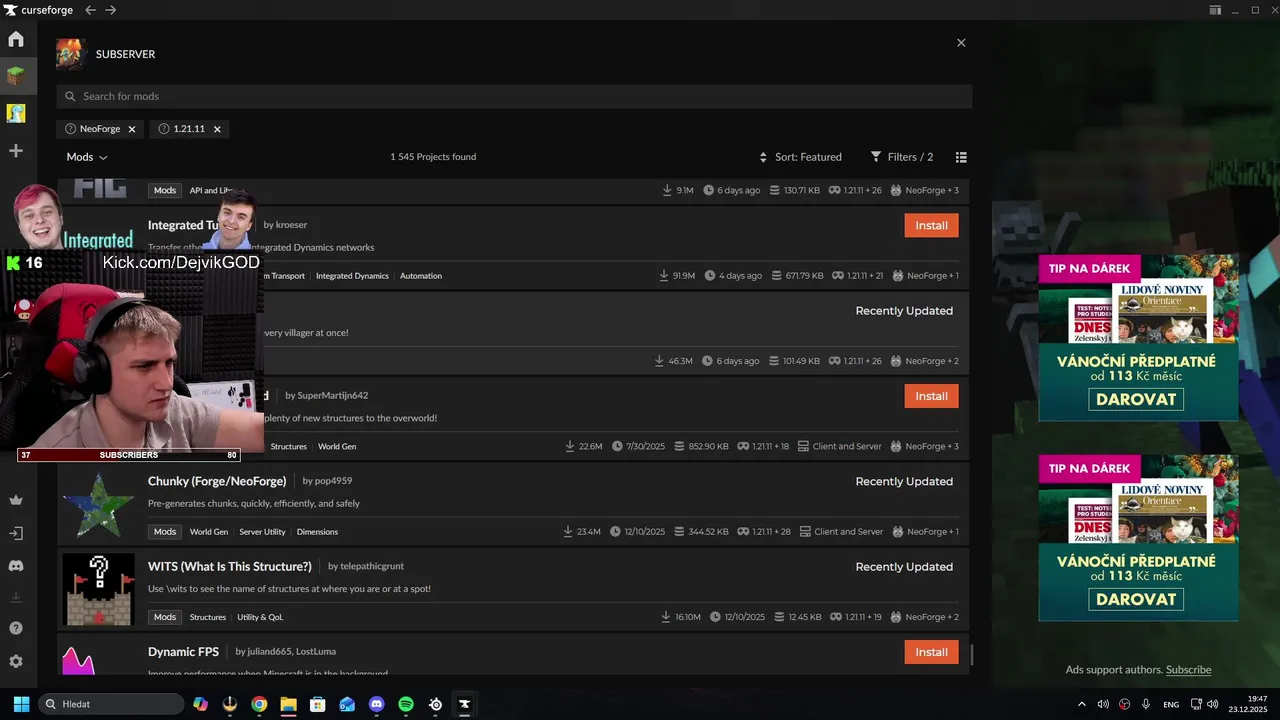The height and width of the screenshot is (720, 1280).
Task: Open the settings gear in sidebar
Action: coord(16,661)
